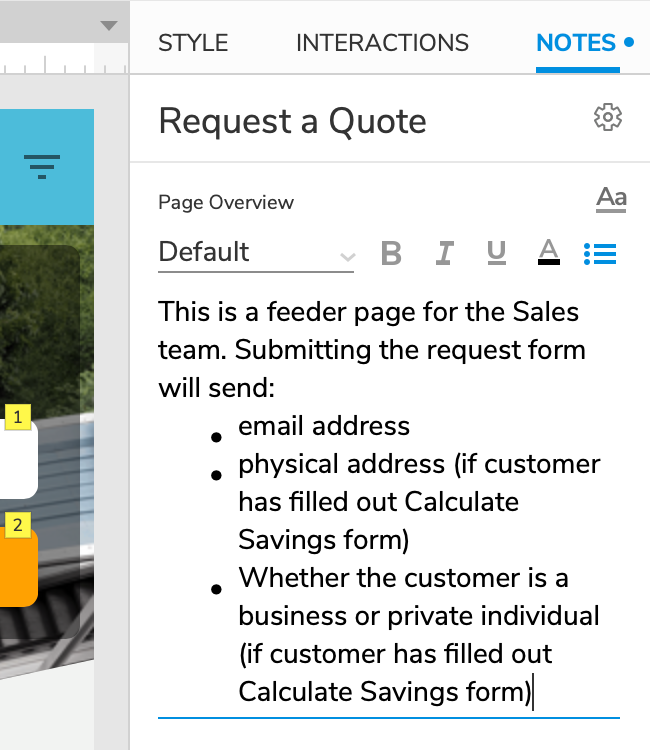Image resolution: width=650 pixels, height=750 pixels.
Task: Toggle italic formatting in notes toolbar
Action: point(444,254)
